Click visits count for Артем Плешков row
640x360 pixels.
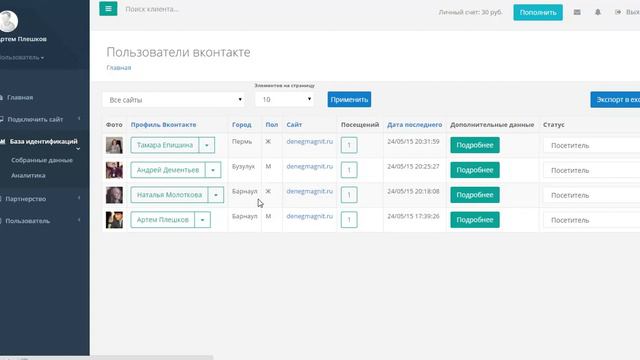coord(349,220)
